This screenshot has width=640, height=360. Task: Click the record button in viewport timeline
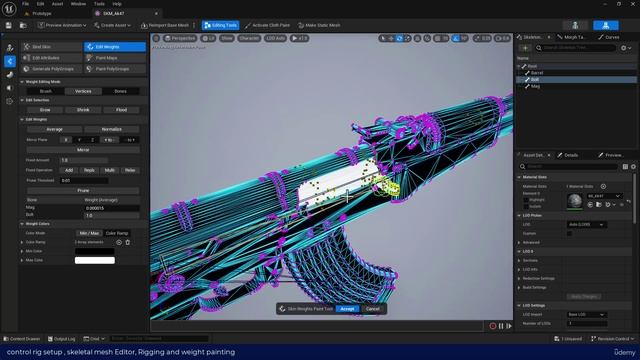click(x=493, y=326)
